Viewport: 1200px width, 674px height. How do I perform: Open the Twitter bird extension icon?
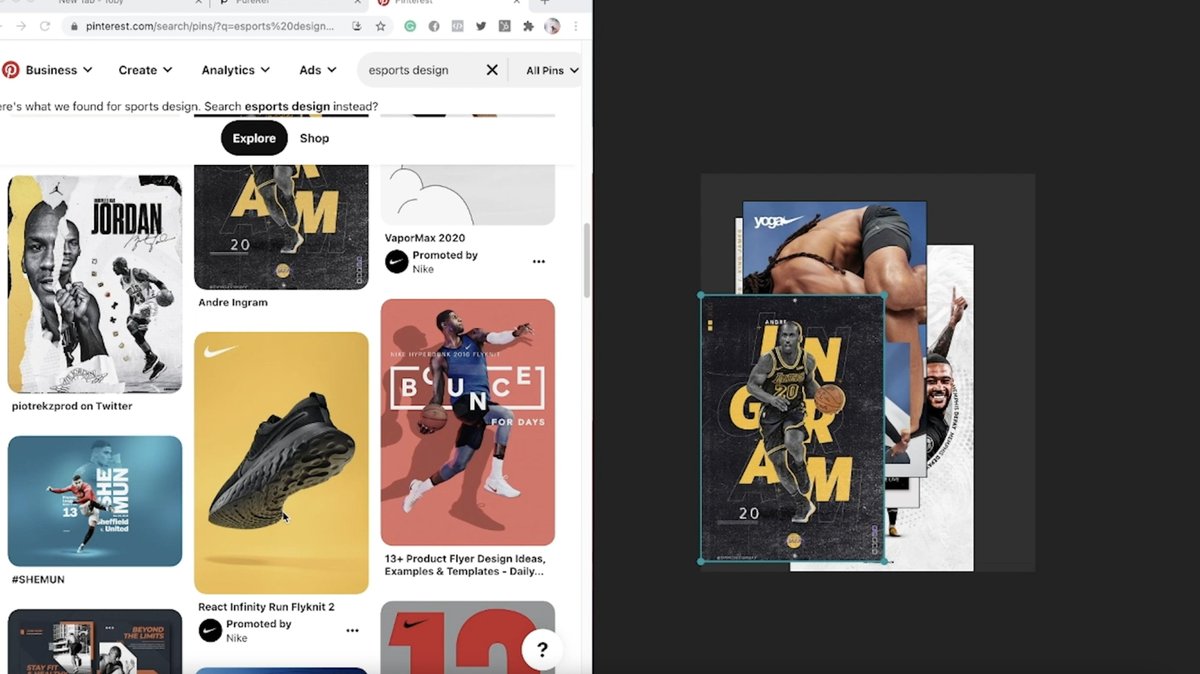pyautogui.click(x=481, y=26)
